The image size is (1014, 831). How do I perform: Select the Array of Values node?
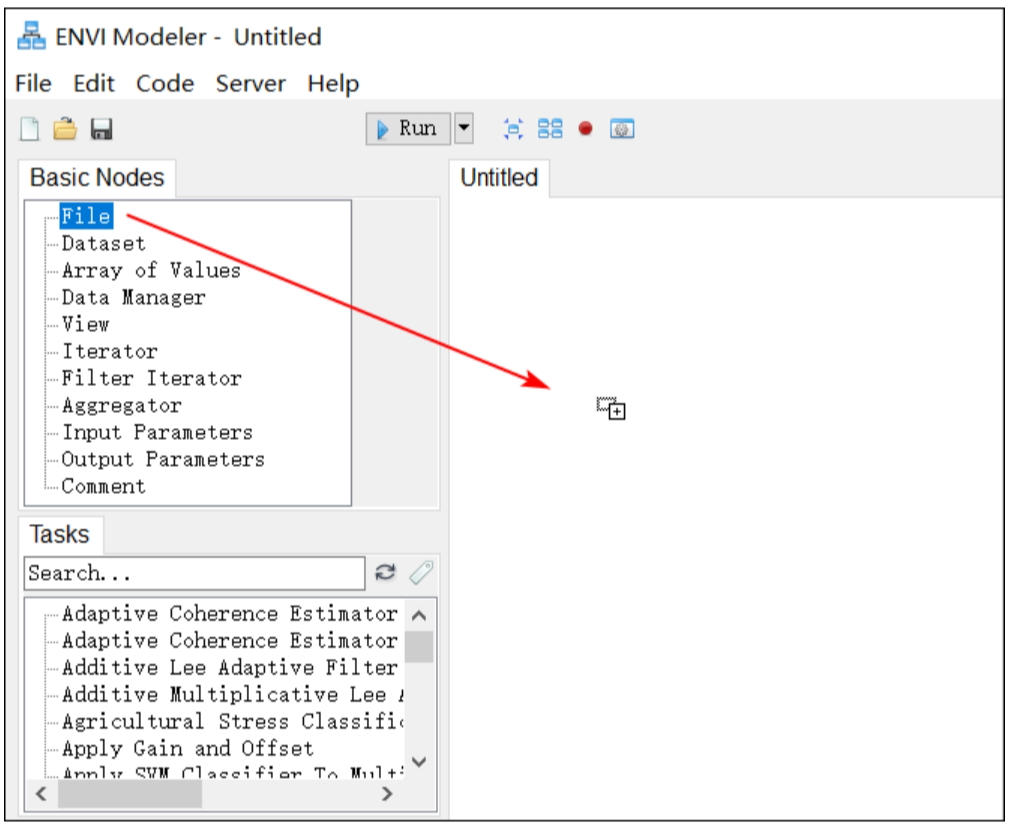151,270
